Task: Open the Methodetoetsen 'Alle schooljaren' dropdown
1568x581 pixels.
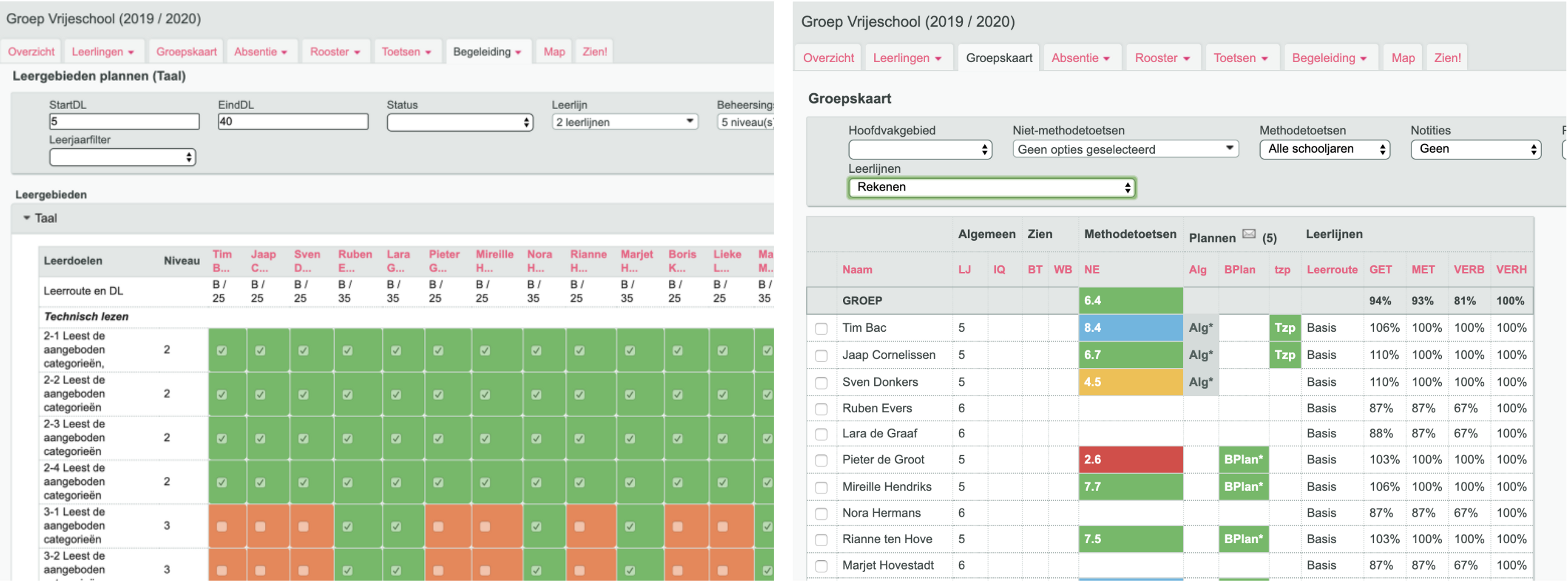Action: pos(1325,149)
